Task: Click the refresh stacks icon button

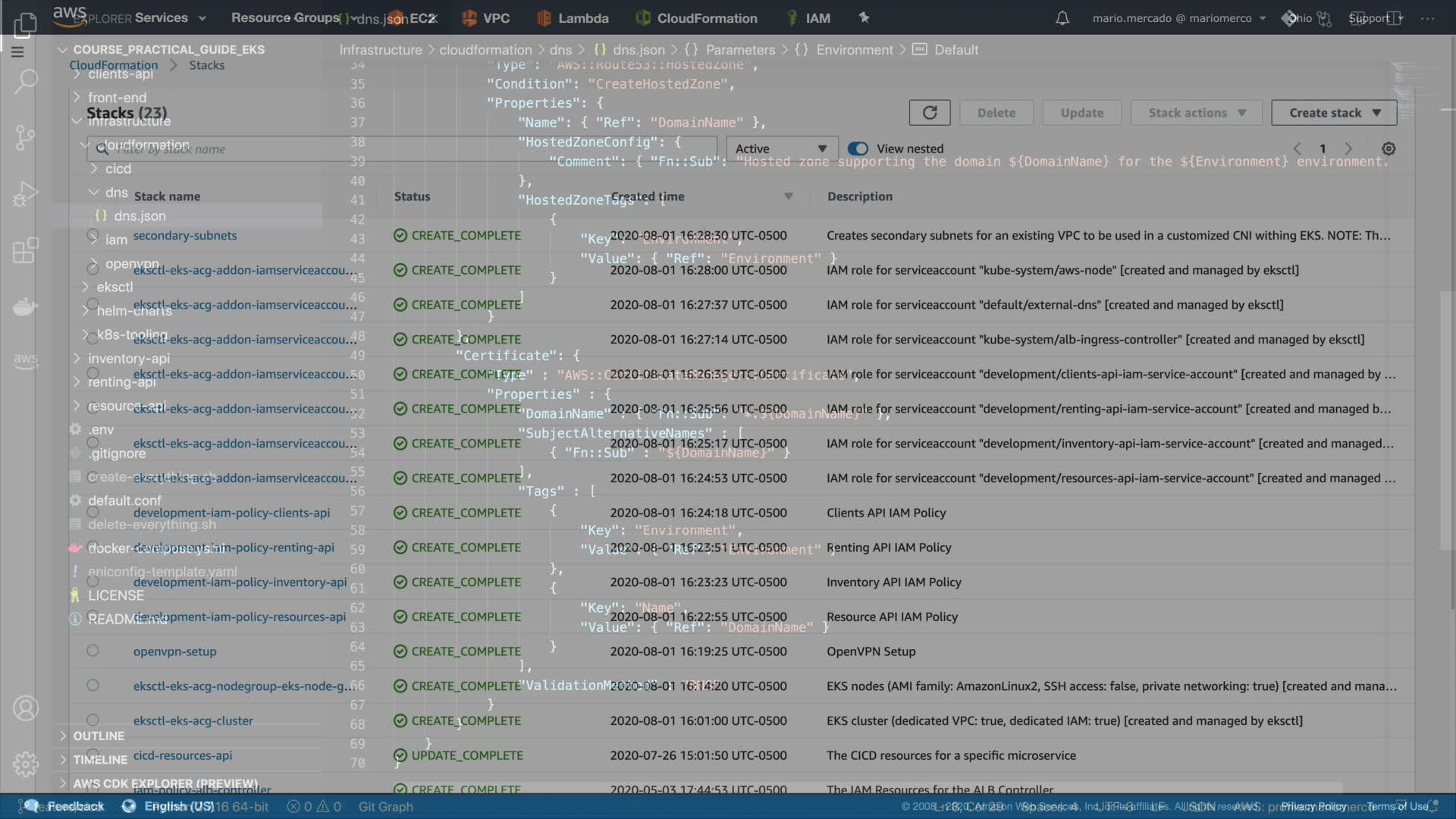Action: pos(929,113)
